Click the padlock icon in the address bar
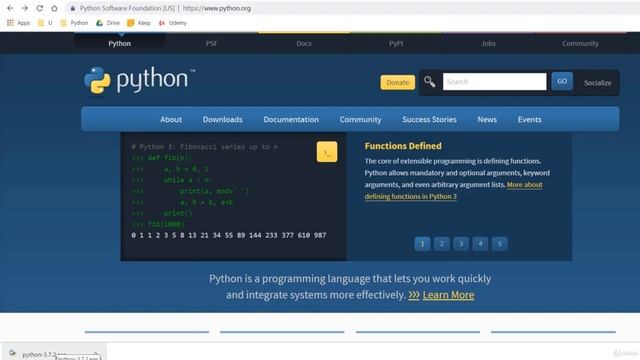Viewport: 640px width, 360px height. [73, 8]
